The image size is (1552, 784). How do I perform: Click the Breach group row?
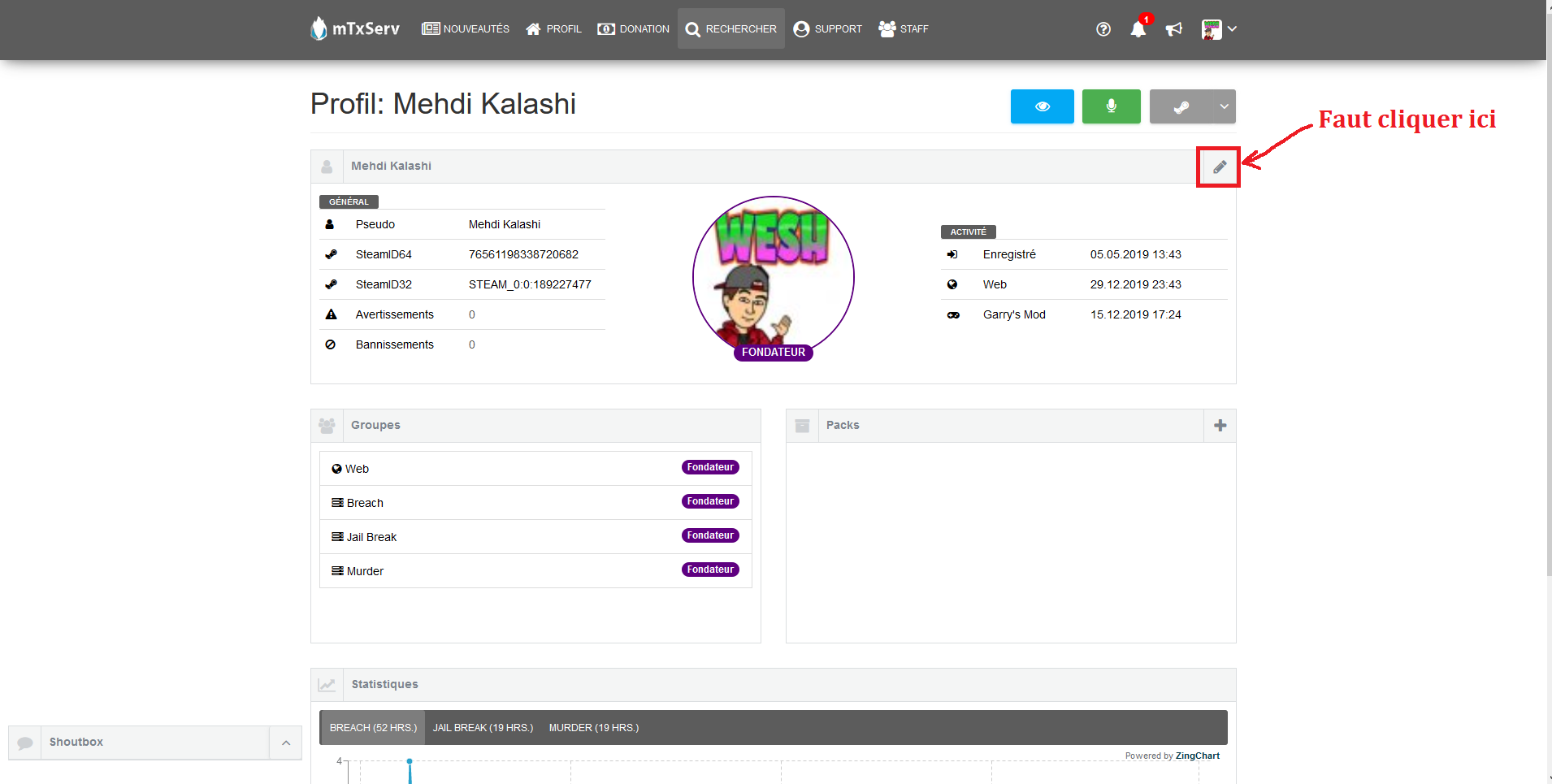click(535, 503)
